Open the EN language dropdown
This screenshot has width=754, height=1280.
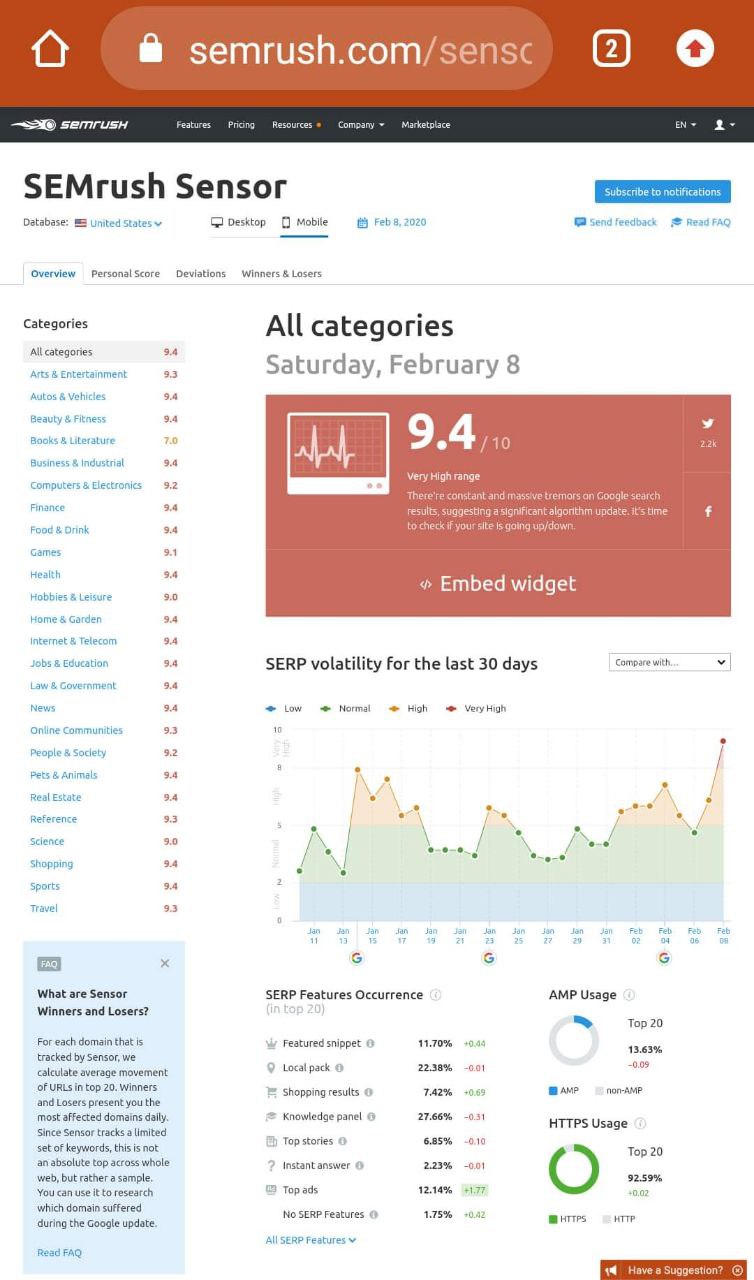[x=685, y=125]
